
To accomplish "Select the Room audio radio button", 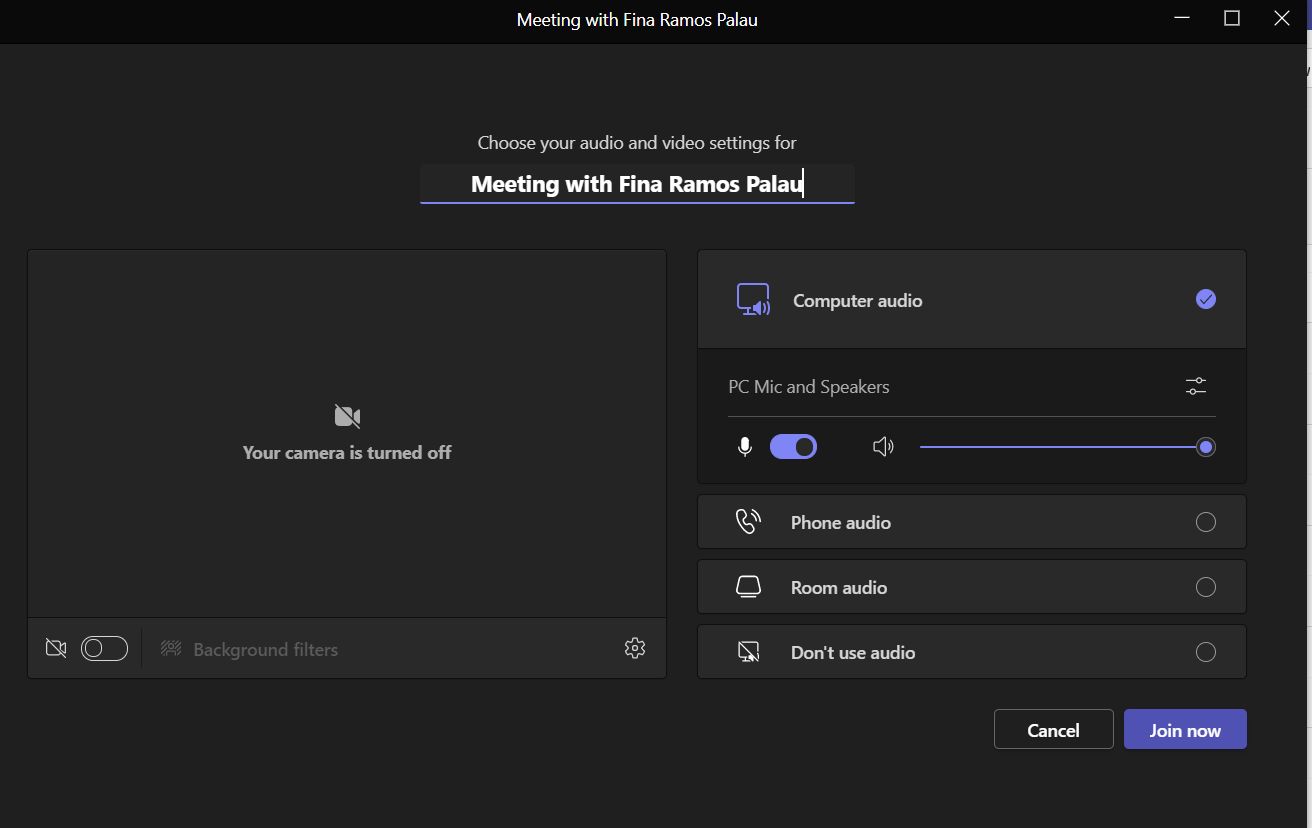I will click(1206, 587).
